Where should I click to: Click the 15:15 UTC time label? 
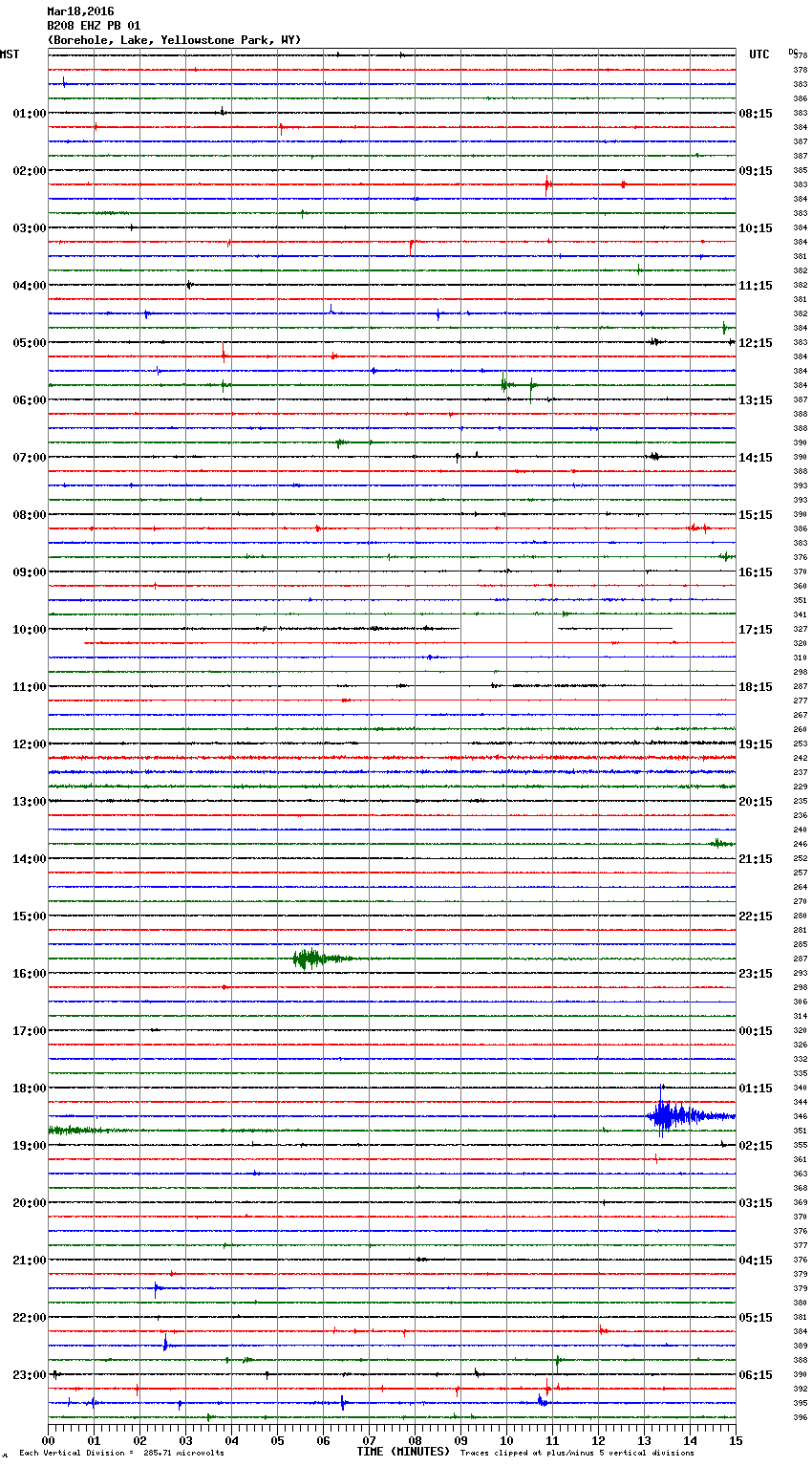coord(756,515)
